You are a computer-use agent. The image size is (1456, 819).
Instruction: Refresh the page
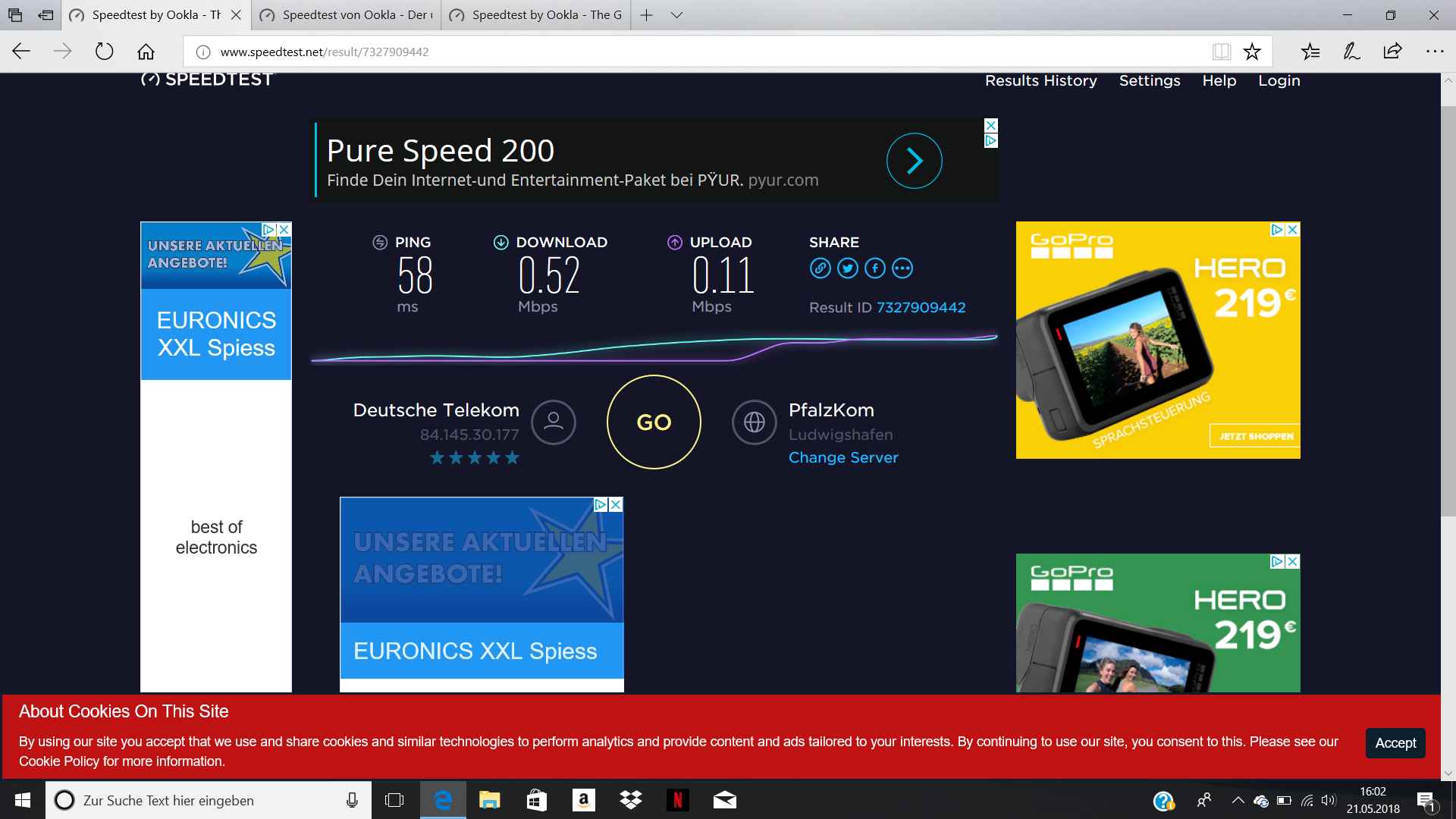click(104, 52)
